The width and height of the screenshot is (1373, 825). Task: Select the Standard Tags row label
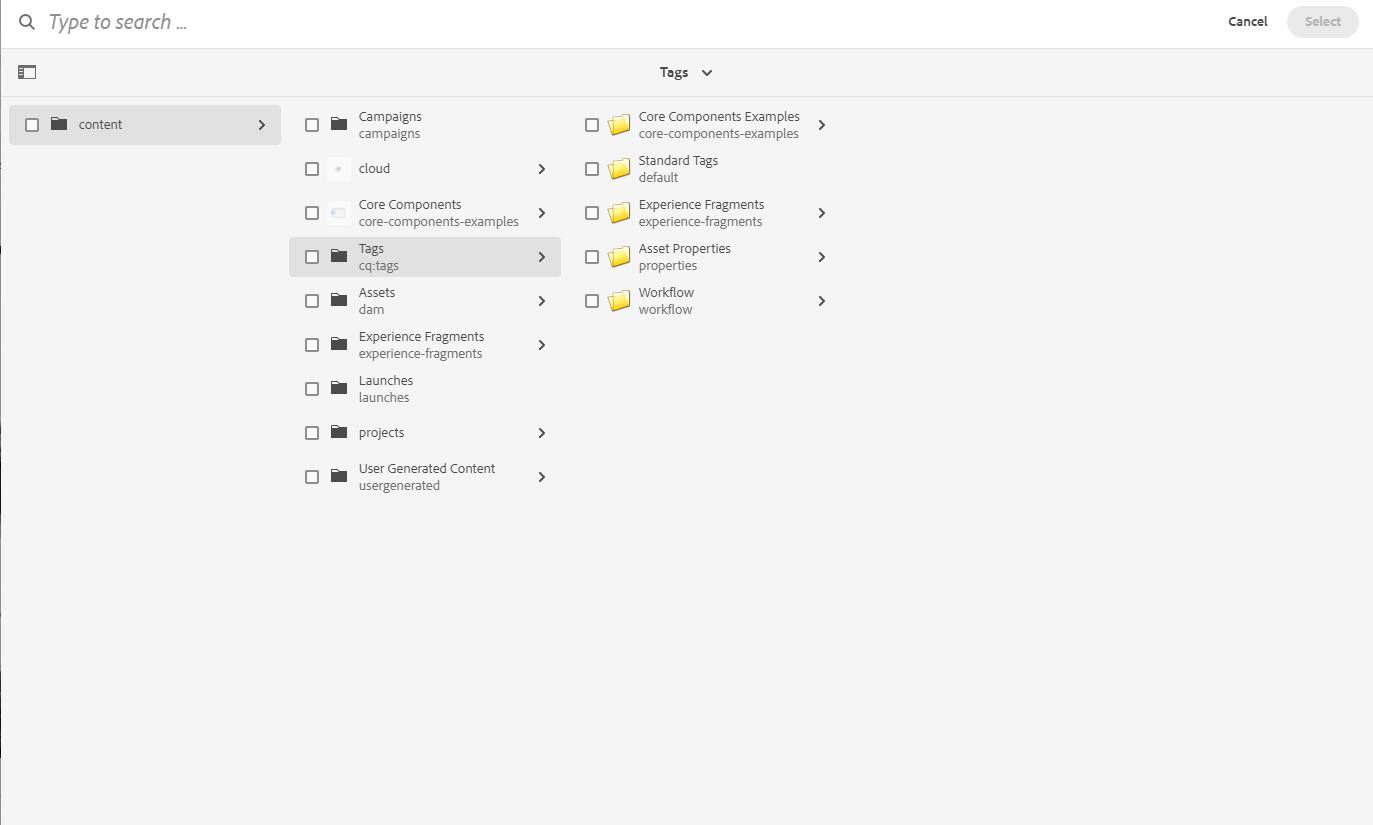pyautogui.click(x=678, y=161)
